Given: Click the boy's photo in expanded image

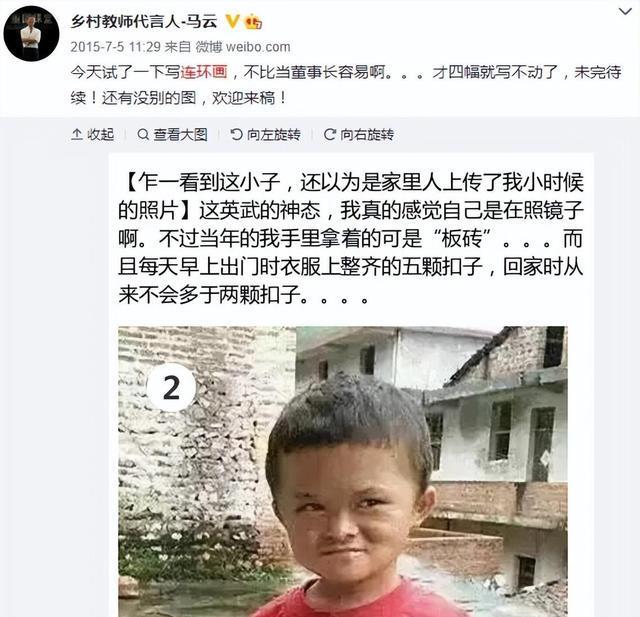Looking at the screenshot, I should pyautogui.click(x=343, y=471).
